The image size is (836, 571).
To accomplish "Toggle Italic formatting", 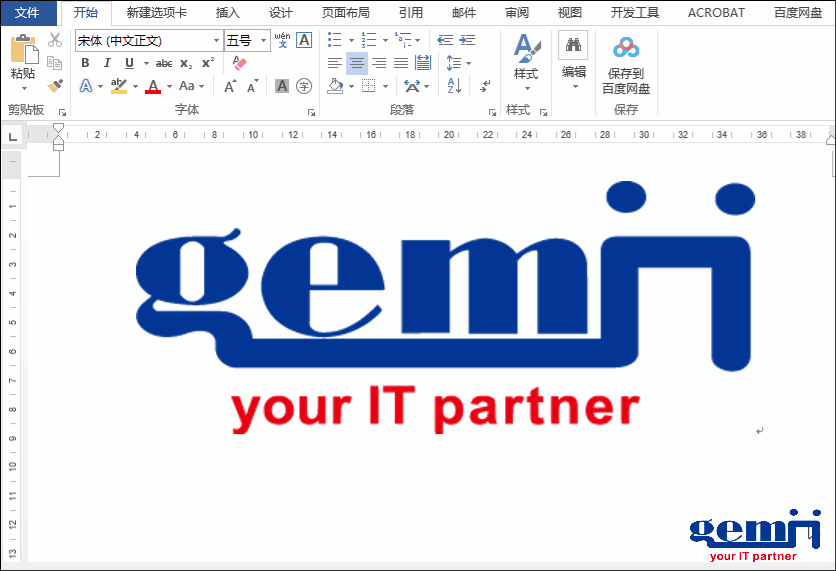I will coord(107,63).
